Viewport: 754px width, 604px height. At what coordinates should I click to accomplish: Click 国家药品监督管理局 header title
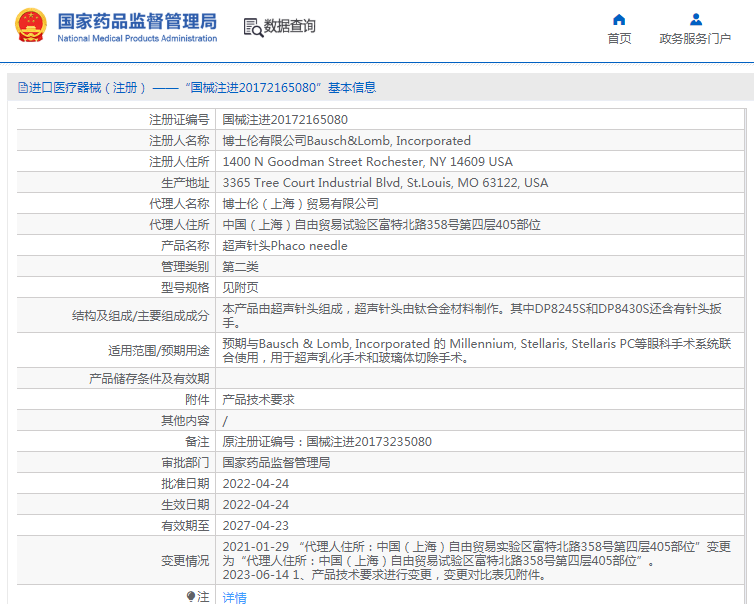pos(137,21)
